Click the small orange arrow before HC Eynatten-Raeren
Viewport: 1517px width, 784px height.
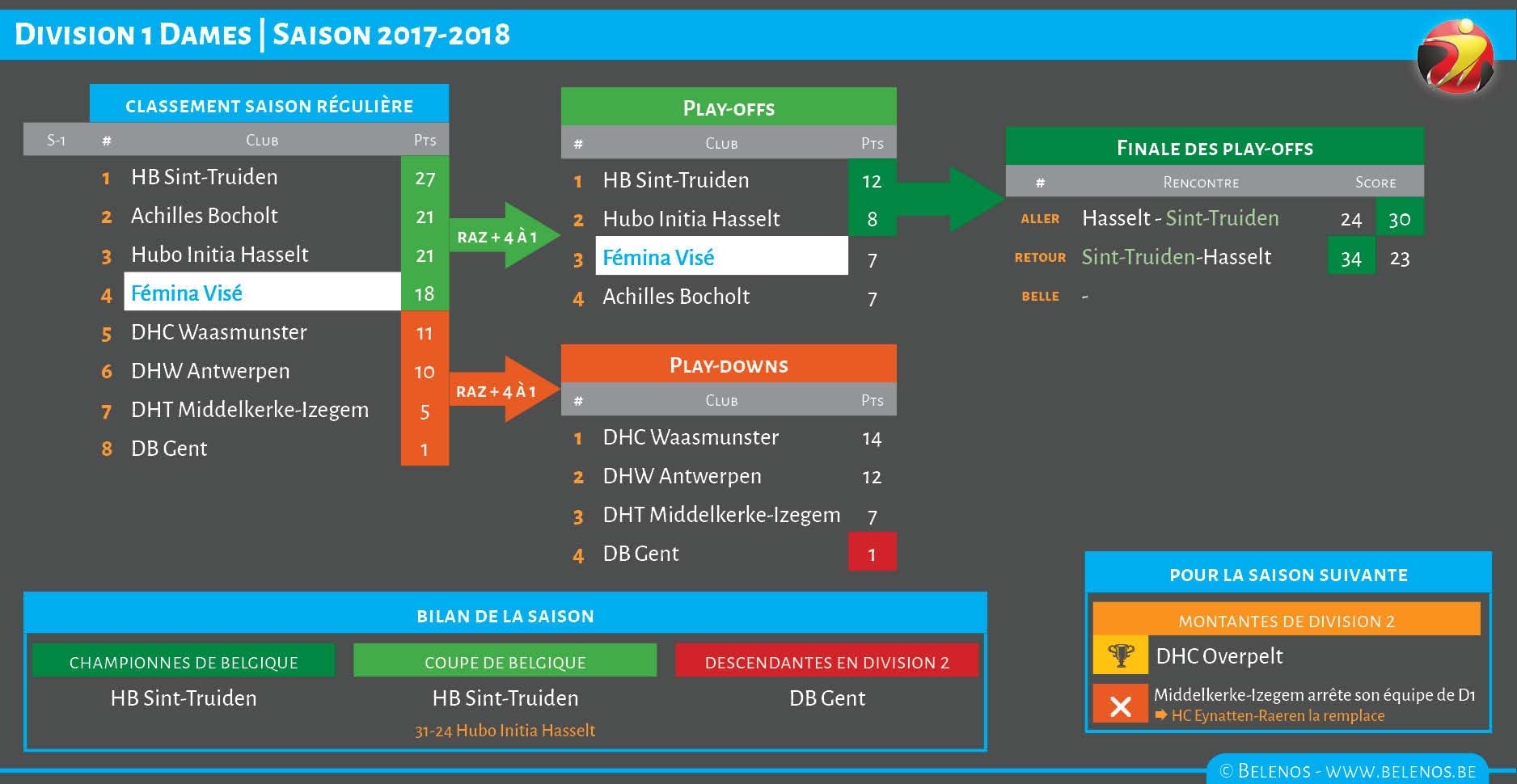[x=1161, y=716]
